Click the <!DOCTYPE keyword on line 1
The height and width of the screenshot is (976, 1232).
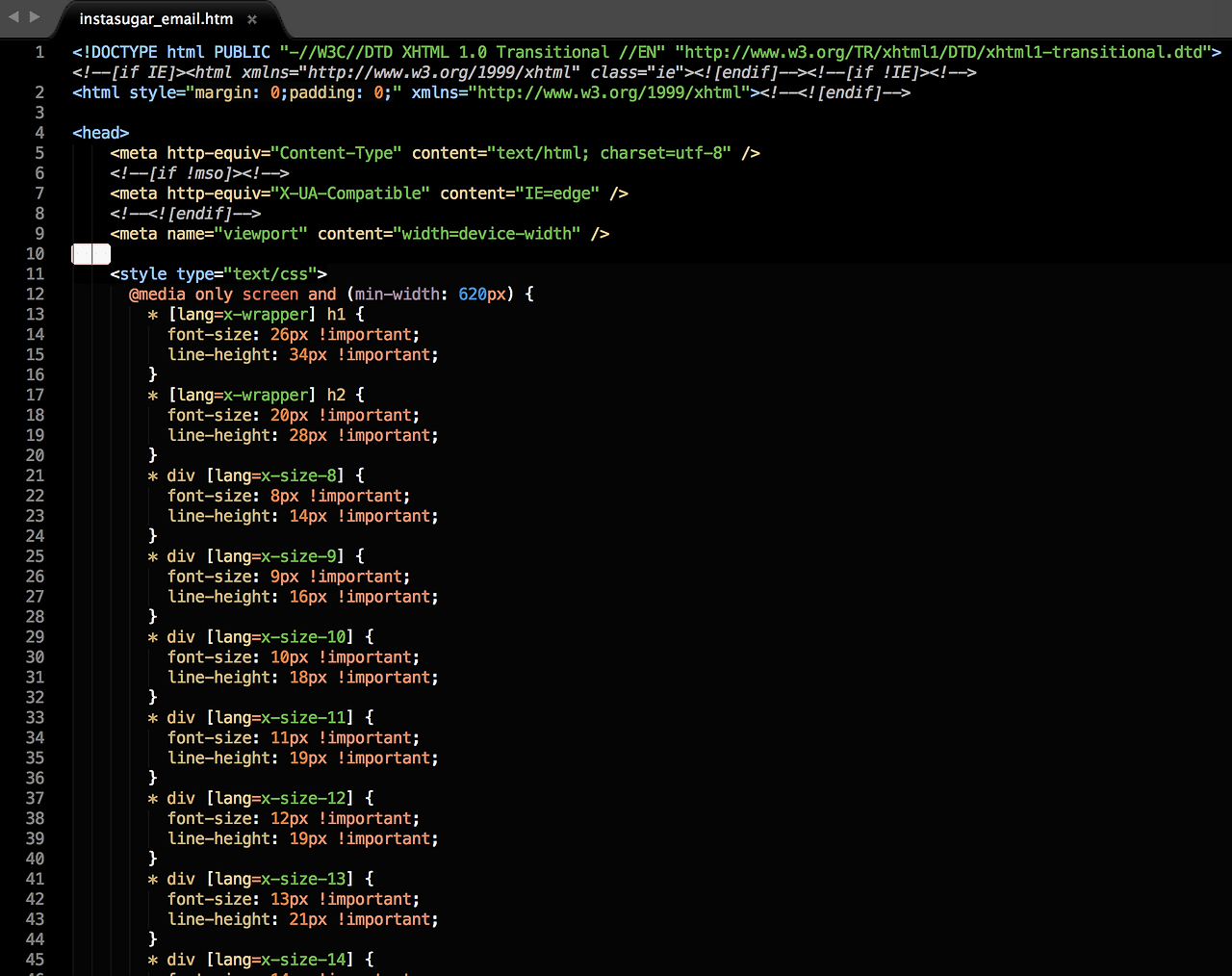pos(115,52)
